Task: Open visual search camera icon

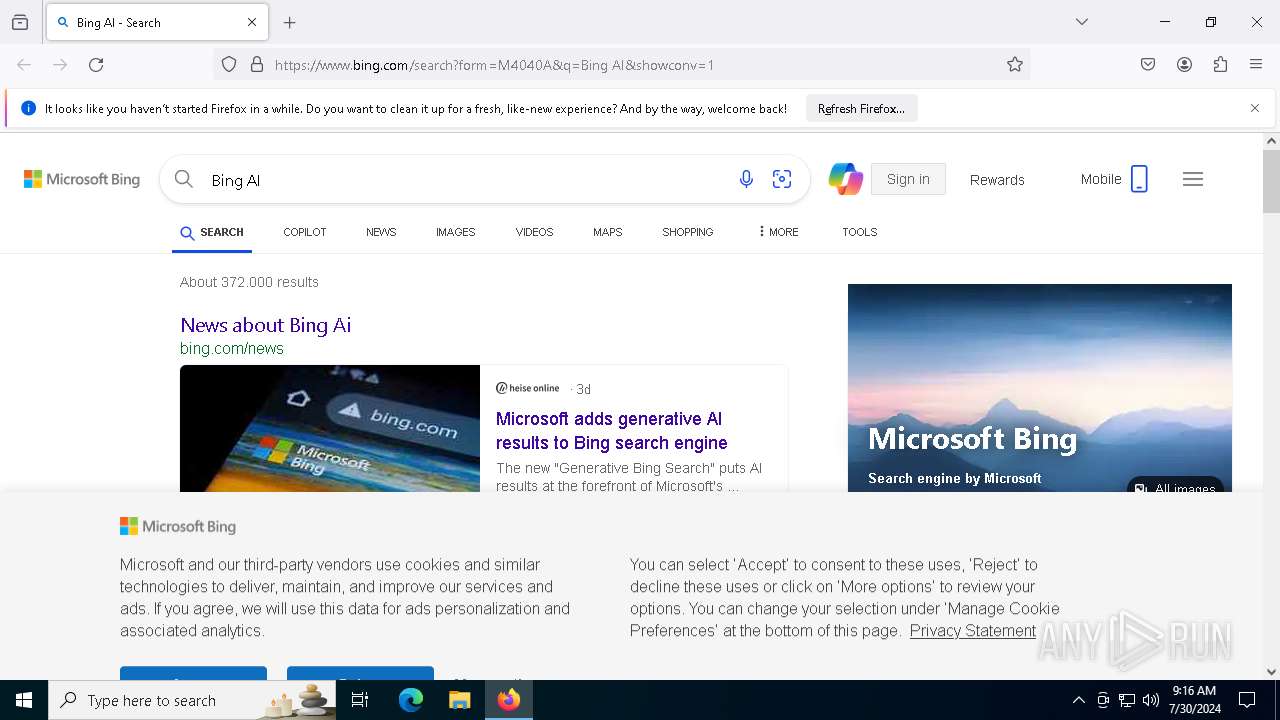Action: (782, 179)
